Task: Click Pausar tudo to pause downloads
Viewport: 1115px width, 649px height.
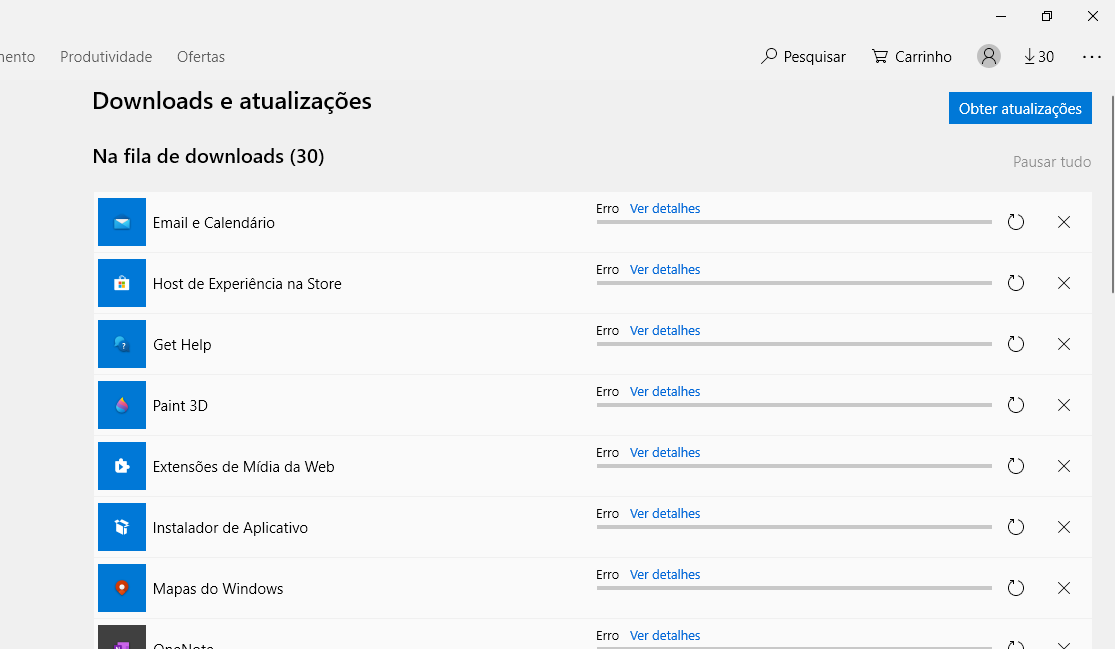Action: coord(1052,162)
